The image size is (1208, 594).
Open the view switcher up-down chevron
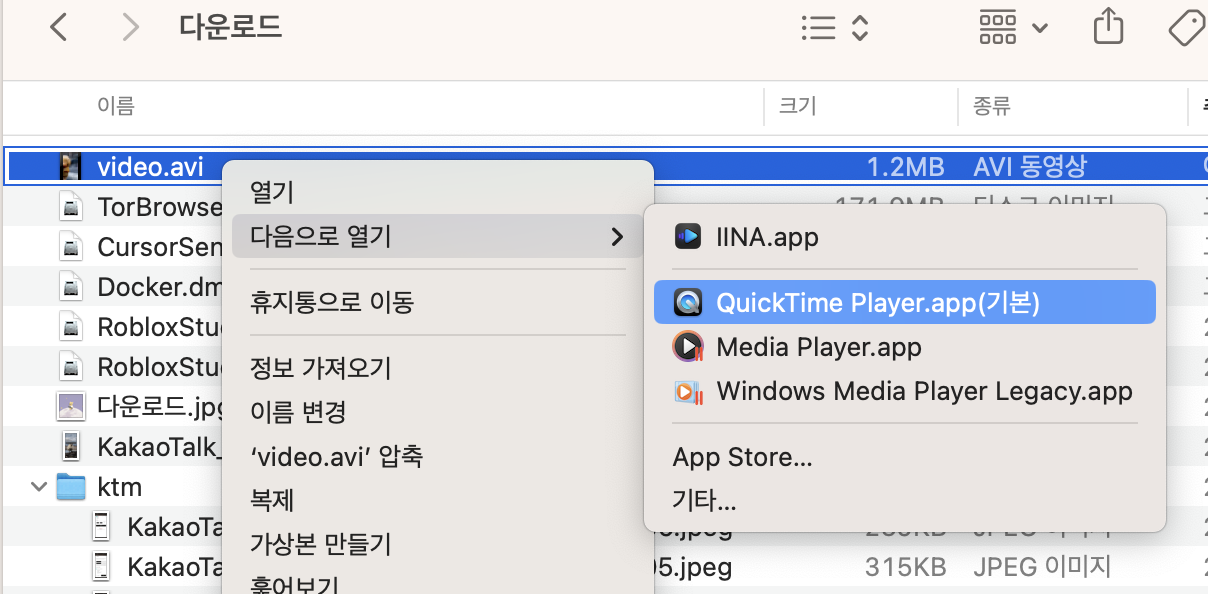(x=859, y=28)
